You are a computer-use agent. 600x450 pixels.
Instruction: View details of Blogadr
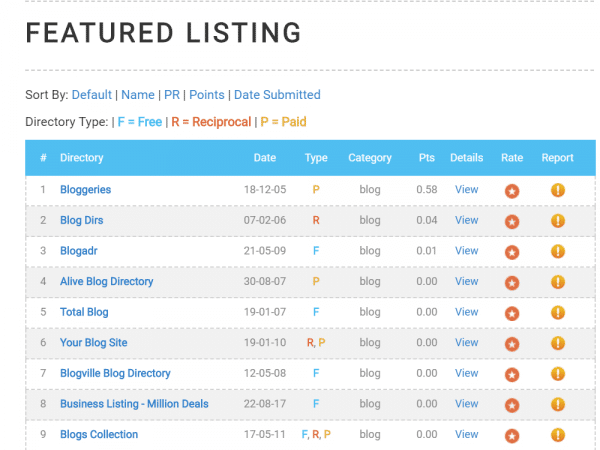pos(466,251)
